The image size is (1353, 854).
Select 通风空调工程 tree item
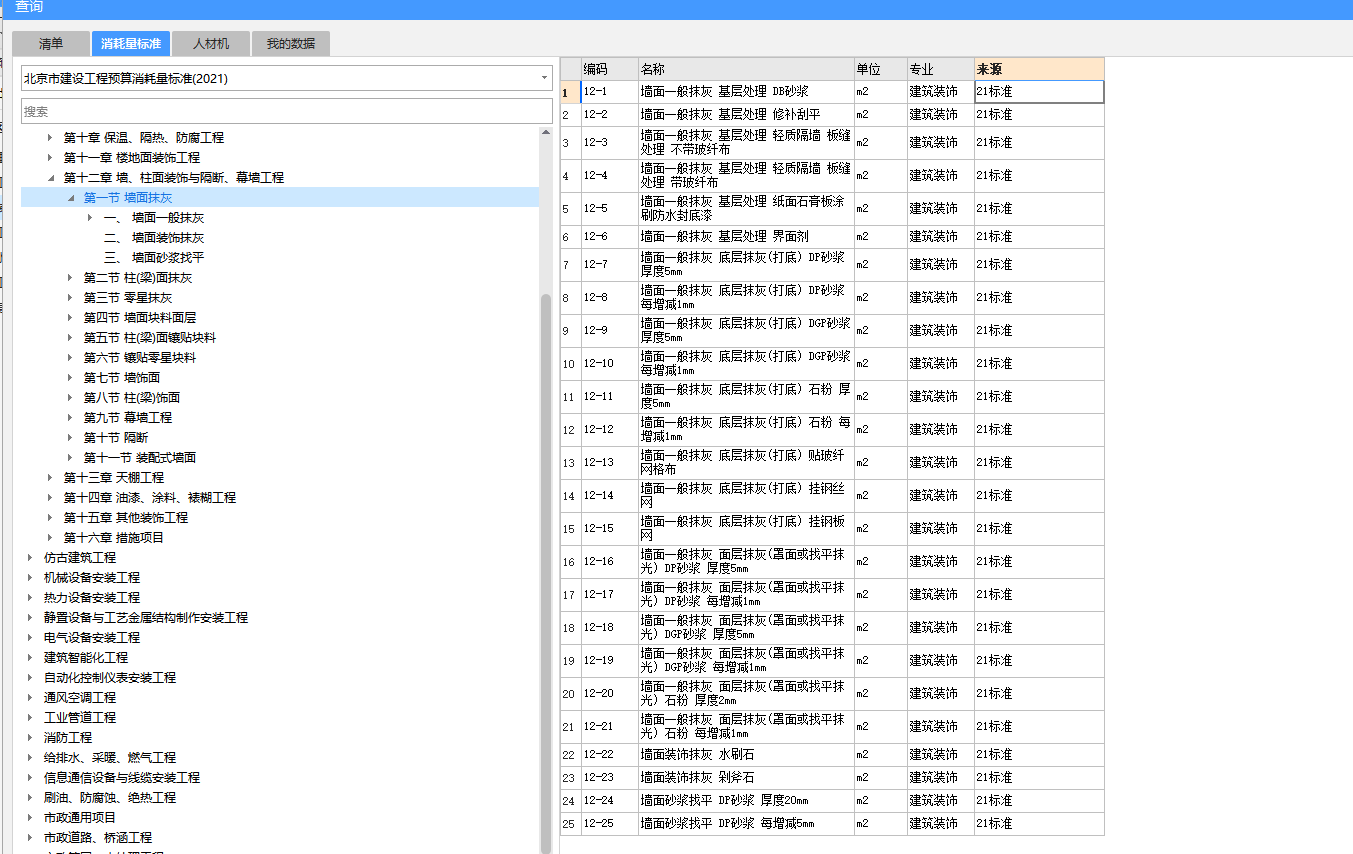click(80, 698)
